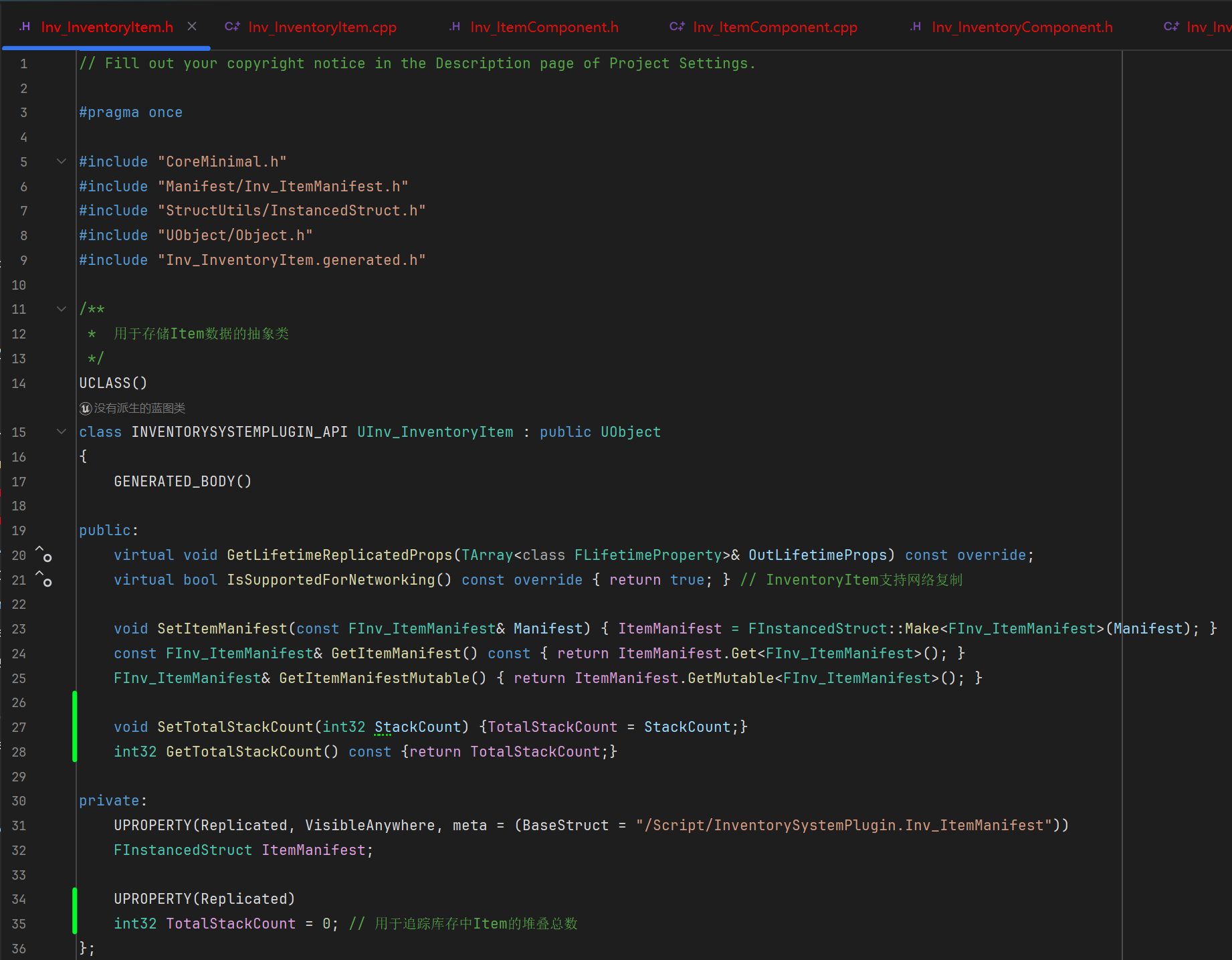The image size is (1232, 960).
Task: Collapse the doc comment fold arrow on line 11
Action: (62, 309)
